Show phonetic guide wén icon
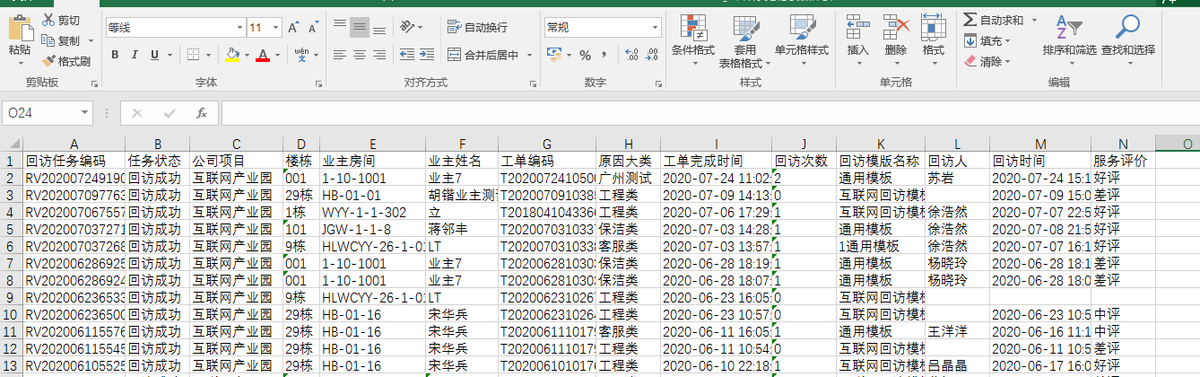This screenshot has height=377, width=1200. point(301,54)
